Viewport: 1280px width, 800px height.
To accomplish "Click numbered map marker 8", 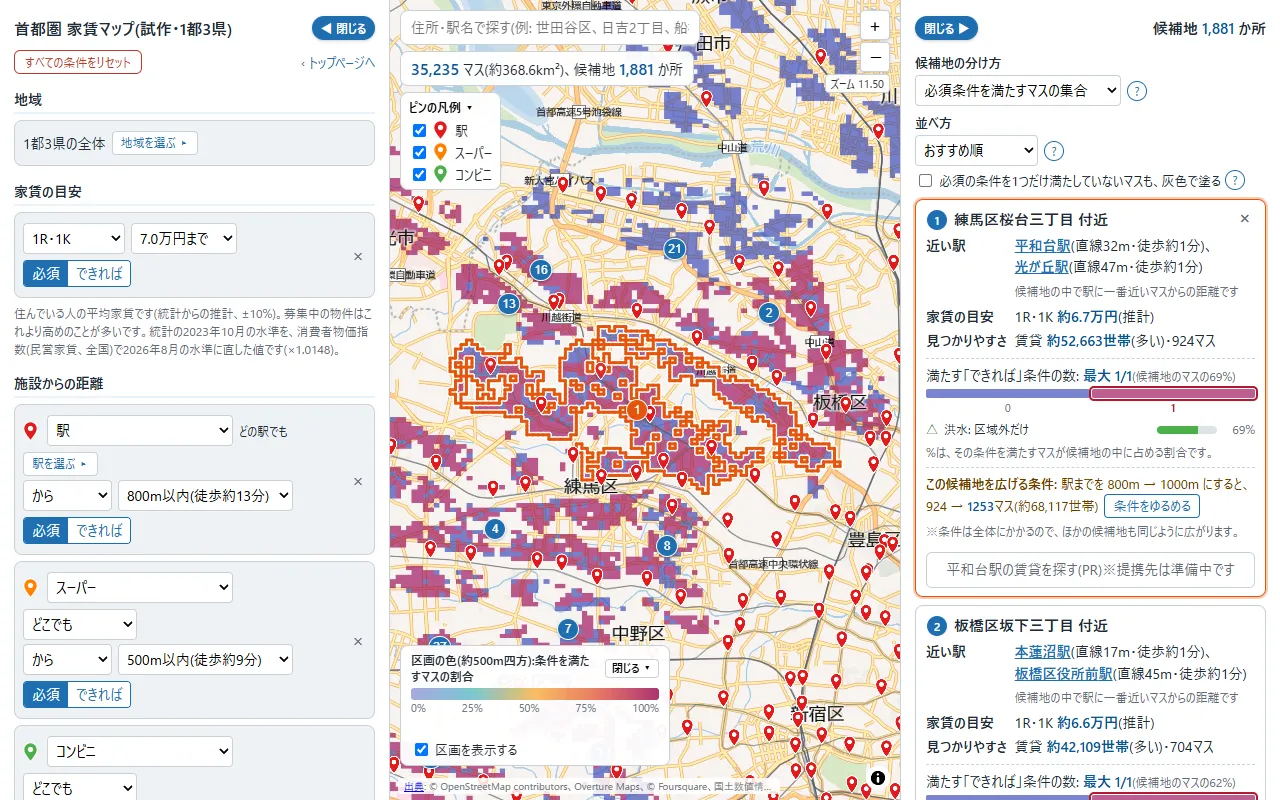I will pyautogui.click(x=667, y=545).
